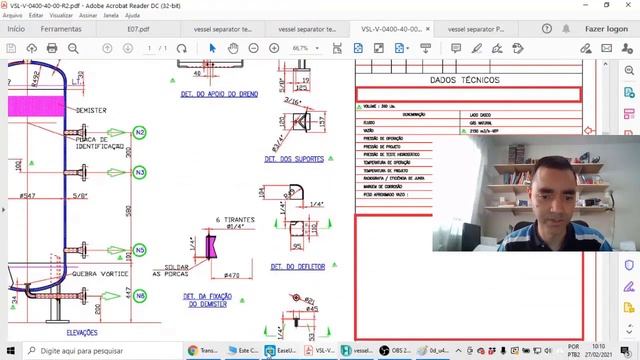Open the Export PDF tool in right panel
The width and height of the screenshot is (640, 360).
[x=629, y=92]
